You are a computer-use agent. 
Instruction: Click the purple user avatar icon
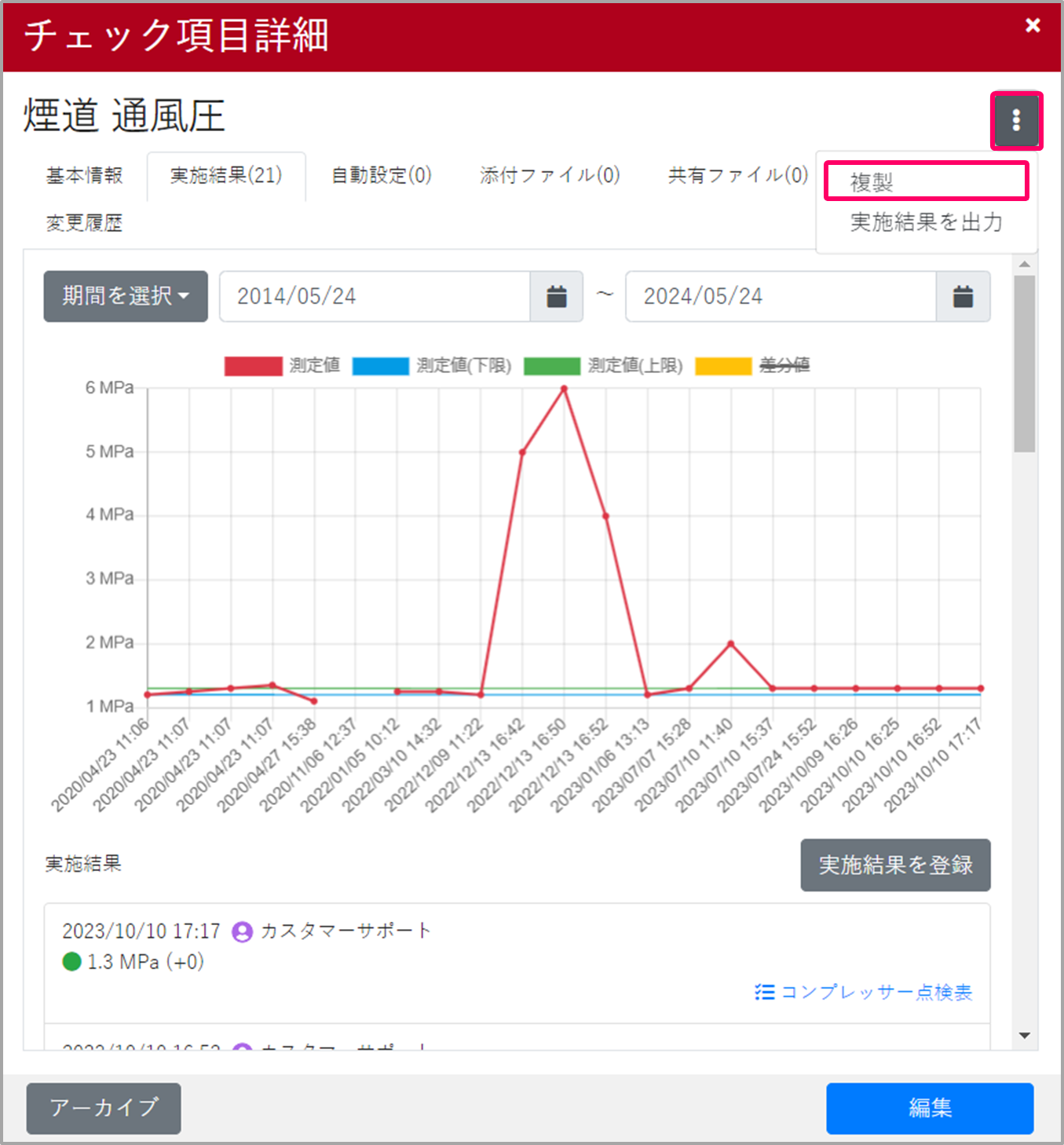242,931
